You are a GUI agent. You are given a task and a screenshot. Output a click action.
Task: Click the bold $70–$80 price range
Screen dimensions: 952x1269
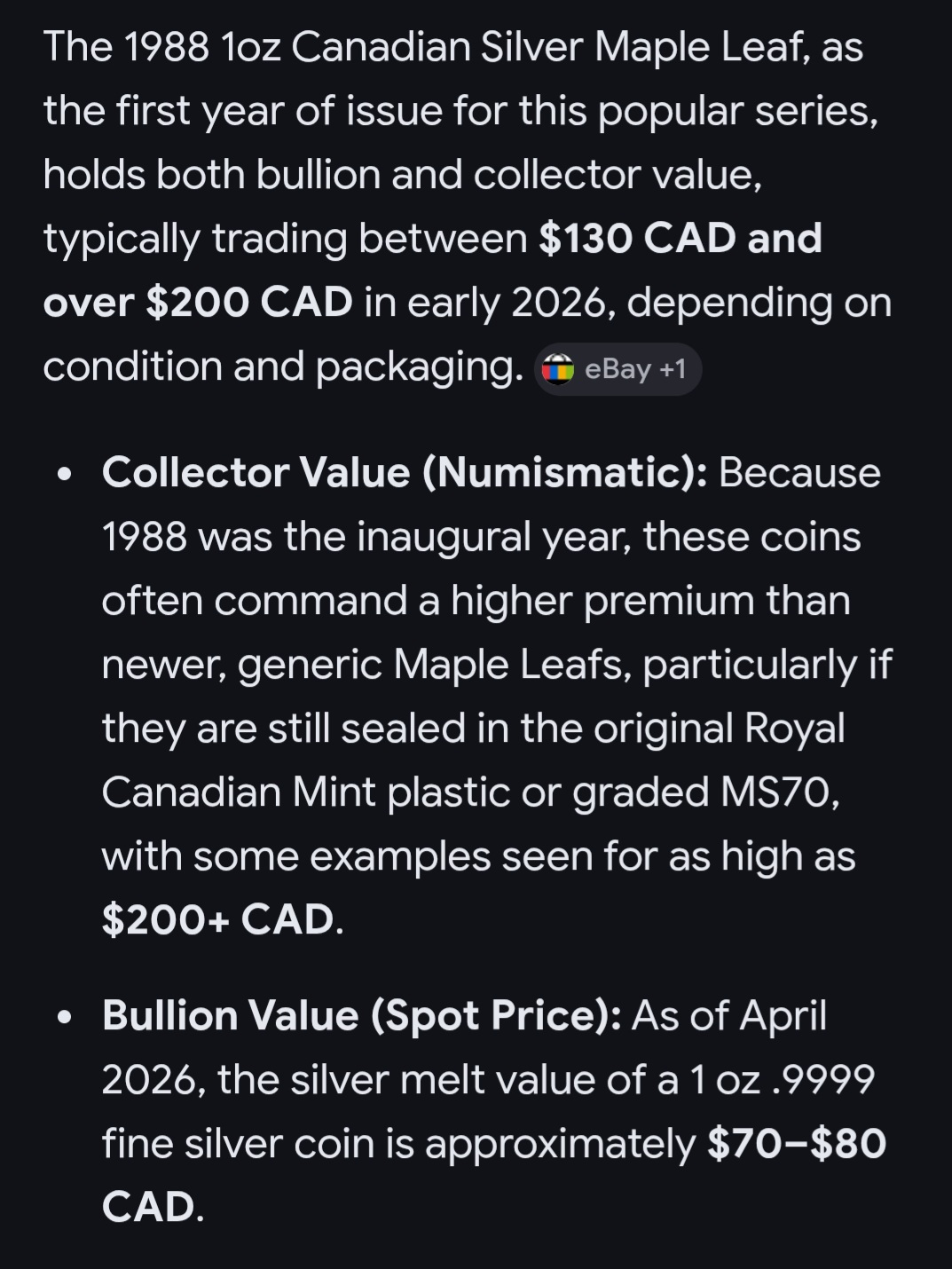tap(796, 1144)
